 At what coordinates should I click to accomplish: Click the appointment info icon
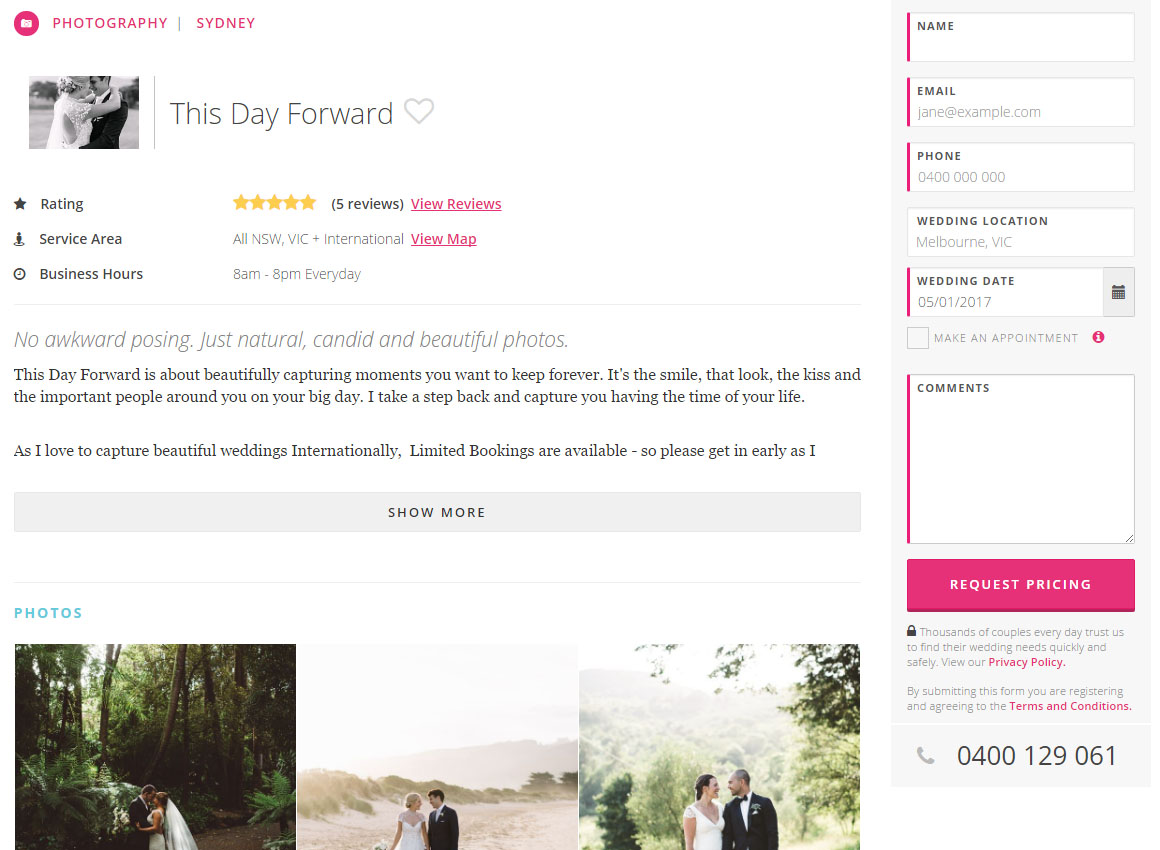click(x=1098, y=337)
